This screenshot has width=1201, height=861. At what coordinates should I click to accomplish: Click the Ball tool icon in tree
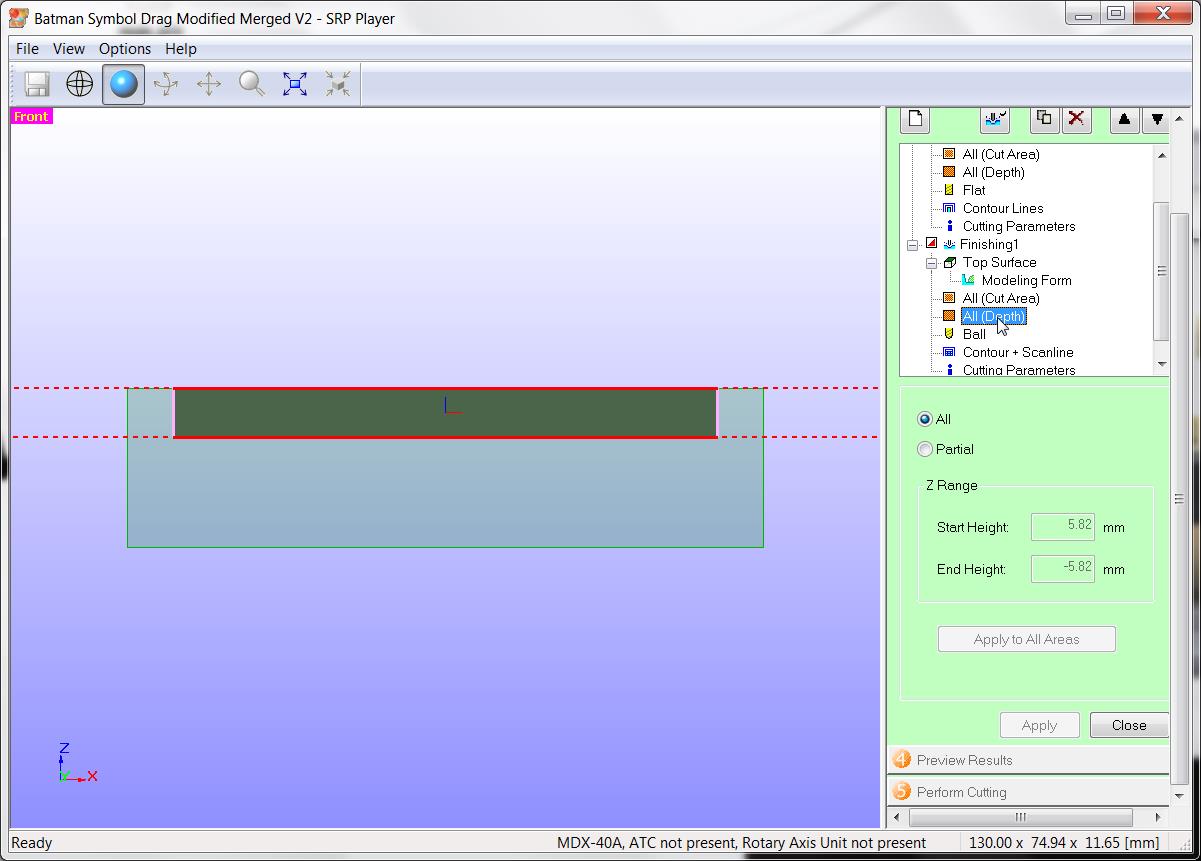click(x=949, y=334)
